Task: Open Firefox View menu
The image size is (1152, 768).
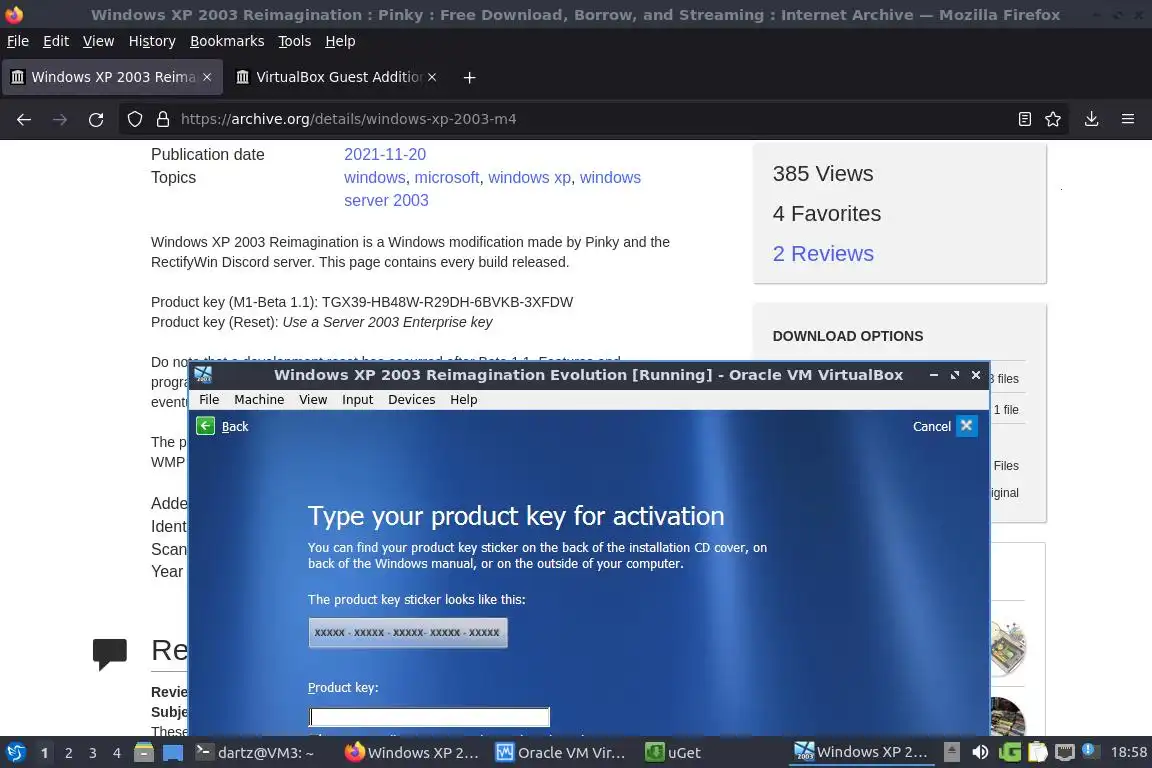Action: pos(98,41)
